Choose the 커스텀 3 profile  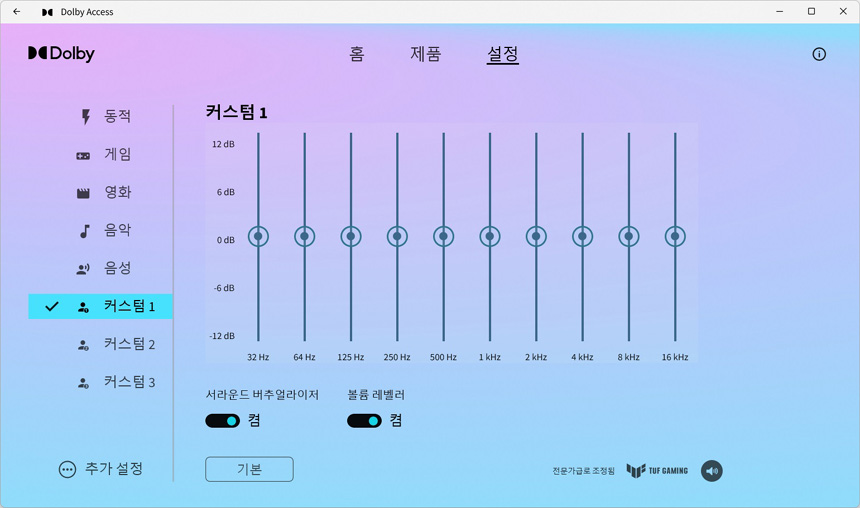pos(129,382)
